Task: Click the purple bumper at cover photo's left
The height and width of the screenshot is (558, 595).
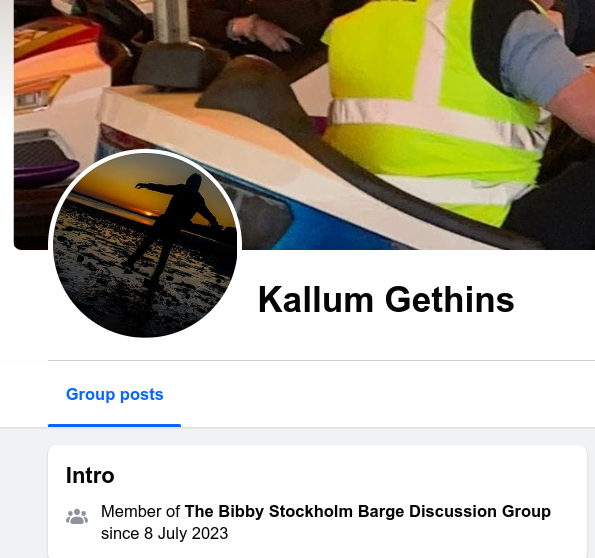Action: pos(46,171)
